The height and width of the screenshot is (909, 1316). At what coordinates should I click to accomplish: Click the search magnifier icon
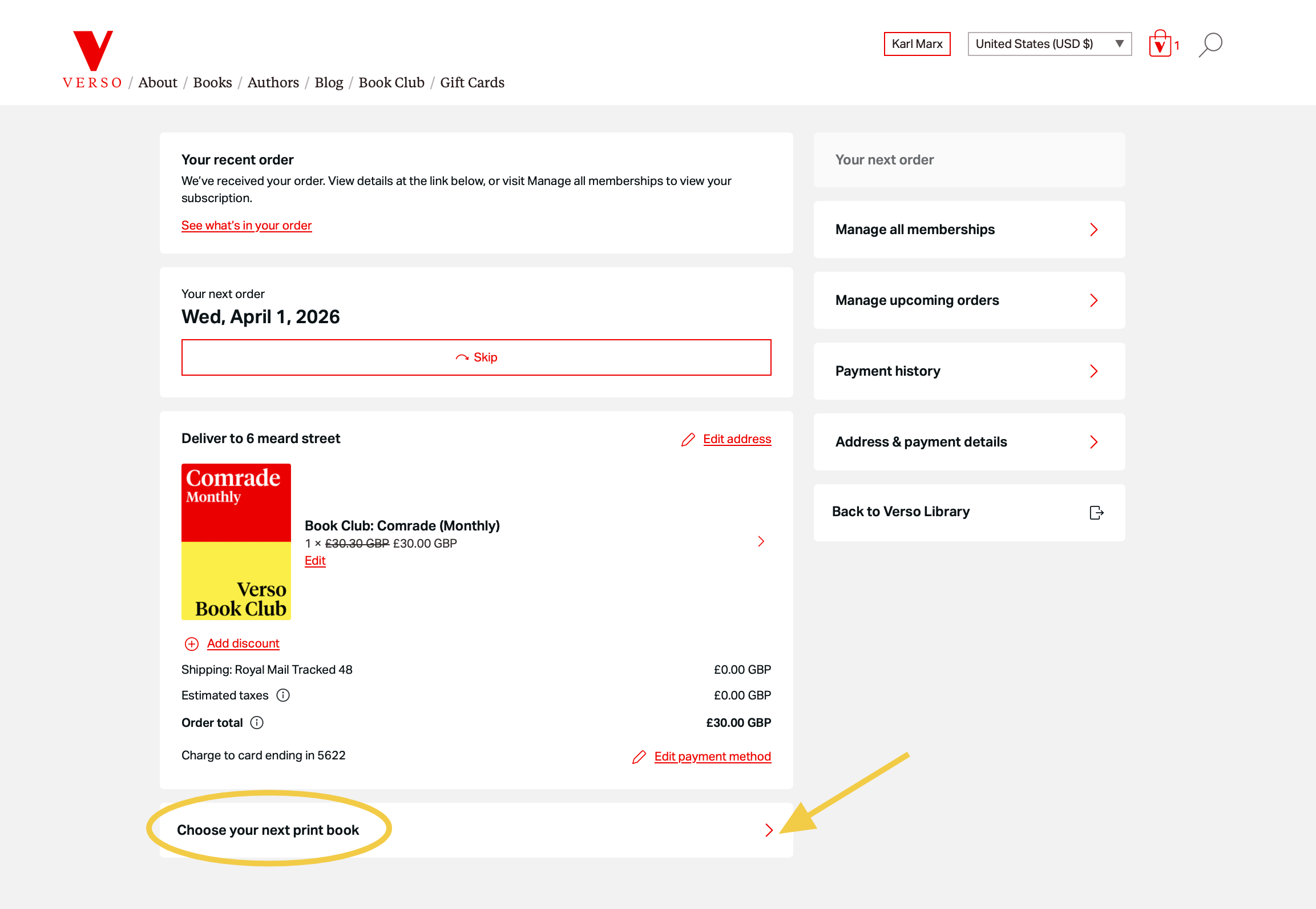(x=1210, y=45)
